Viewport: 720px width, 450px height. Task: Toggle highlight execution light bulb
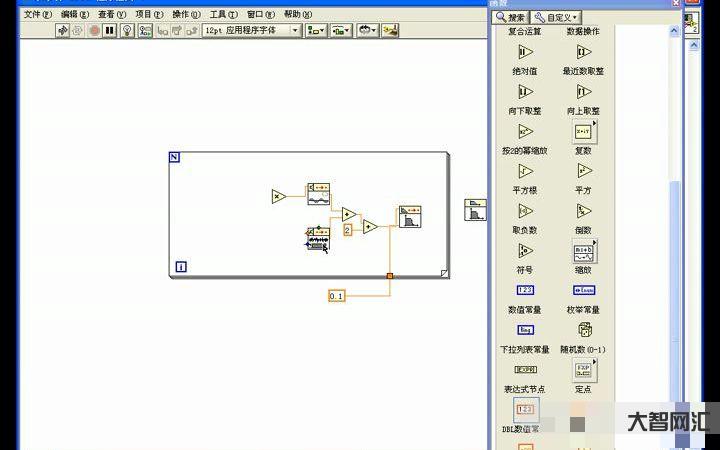click(x=127, y=31)
